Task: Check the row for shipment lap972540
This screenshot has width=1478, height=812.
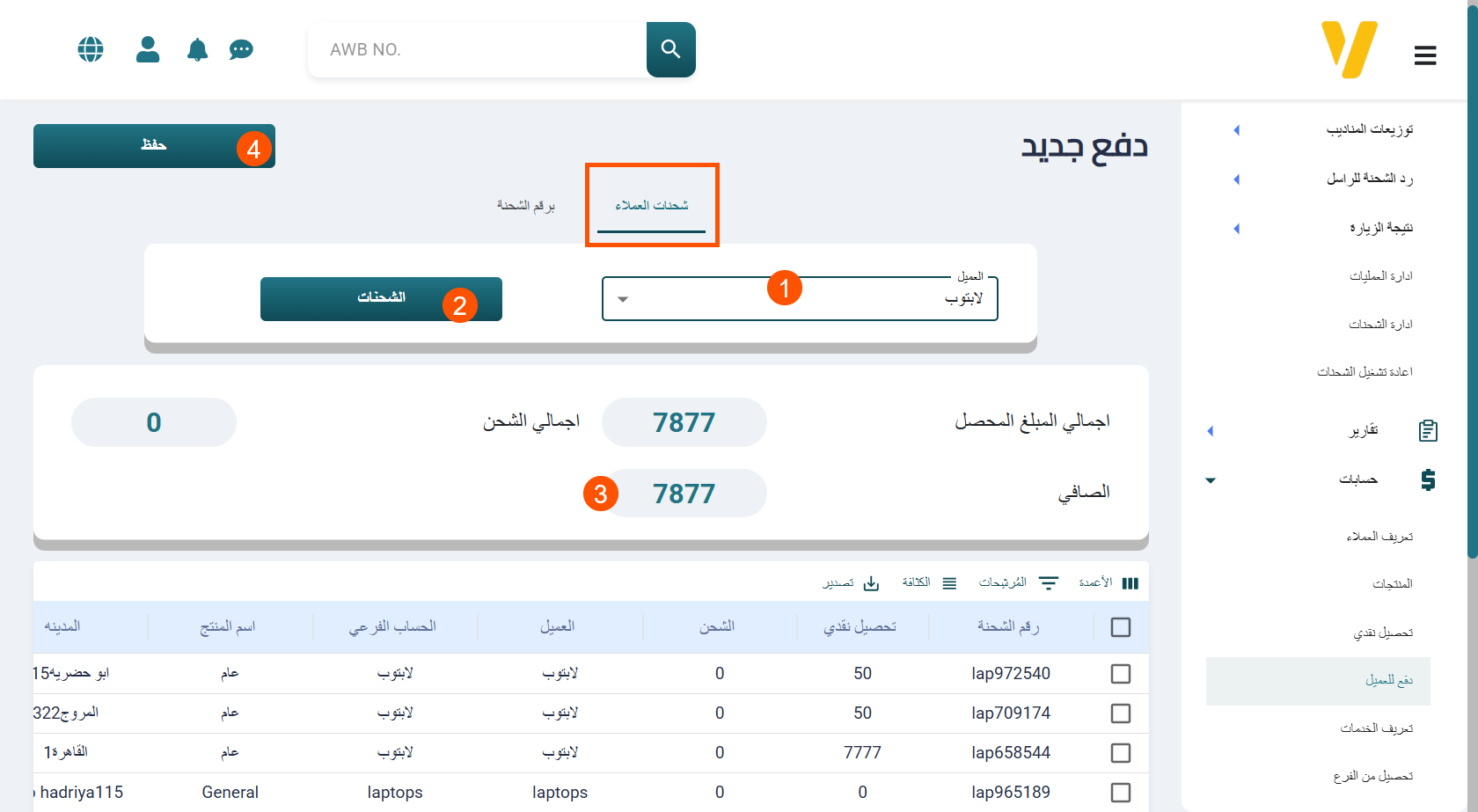Action: (1121, 674)
